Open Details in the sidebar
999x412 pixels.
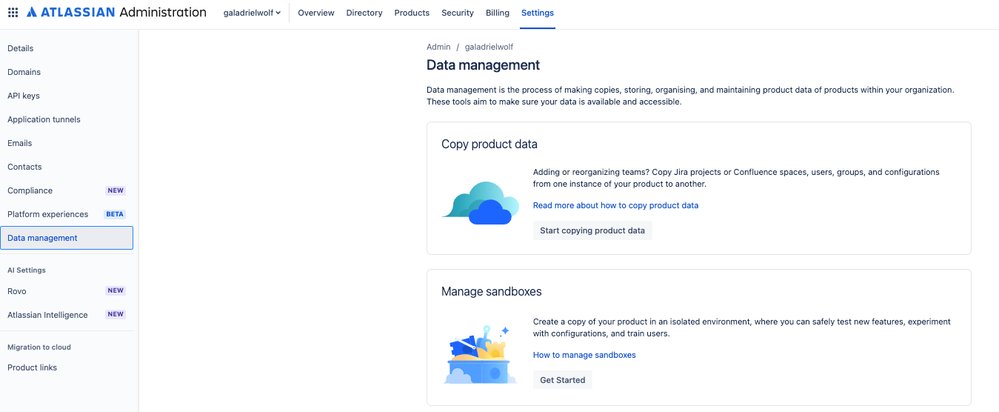point(67,48)
